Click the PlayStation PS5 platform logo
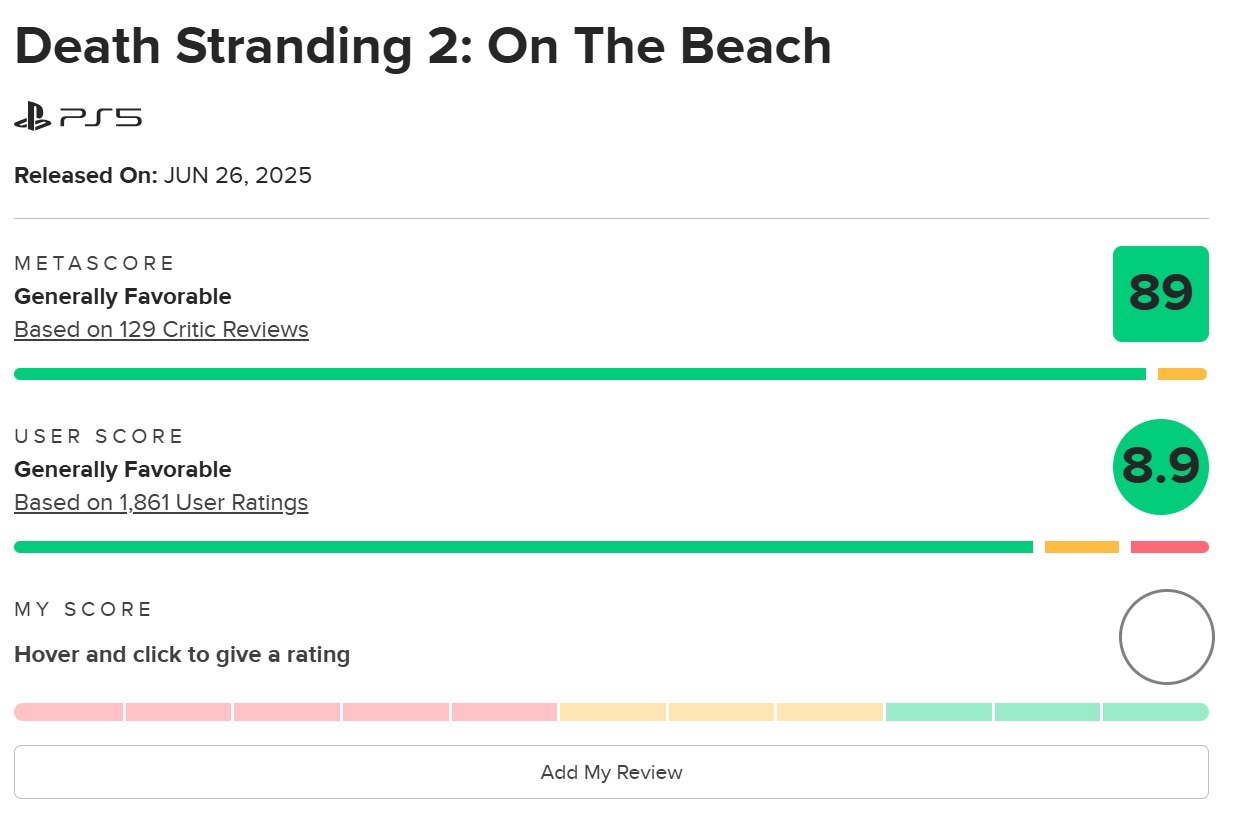This screenshot has width=1235, height=819. pos(78,118)
